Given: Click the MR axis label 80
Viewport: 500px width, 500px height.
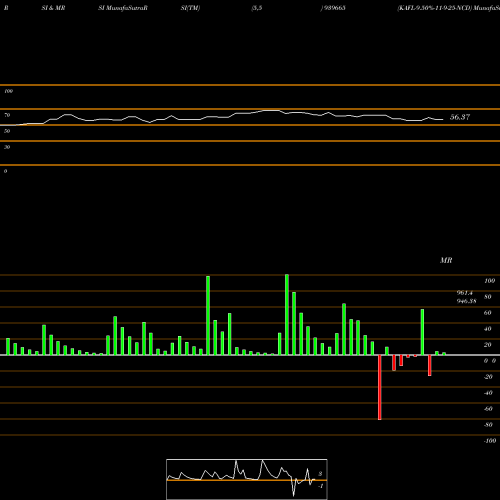Looking at the screenshot, I should tap(488, 297).
